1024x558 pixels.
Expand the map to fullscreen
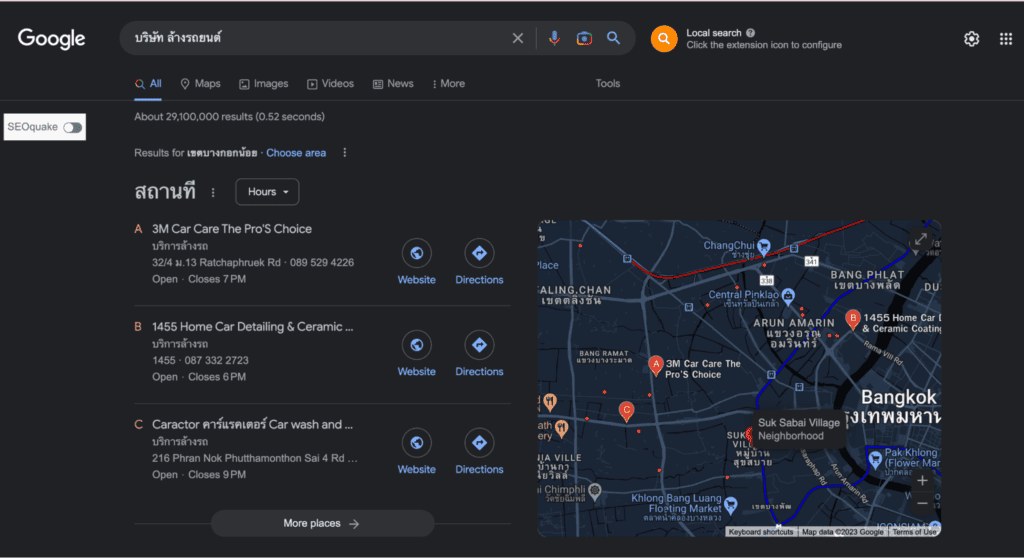point(921,239)
